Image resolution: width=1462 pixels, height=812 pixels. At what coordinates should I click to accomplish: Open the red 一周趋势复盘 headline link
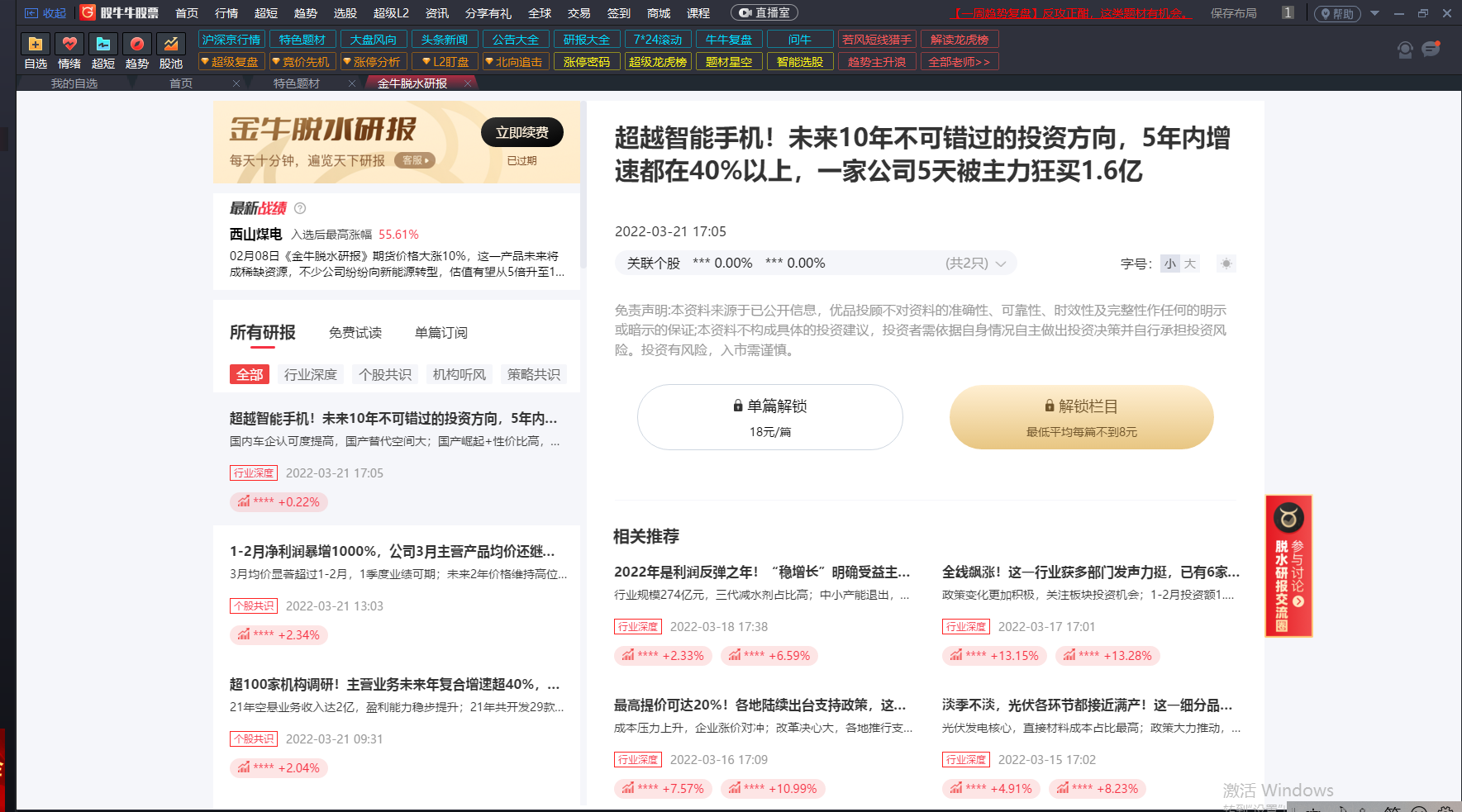[x=1073, y=13]
